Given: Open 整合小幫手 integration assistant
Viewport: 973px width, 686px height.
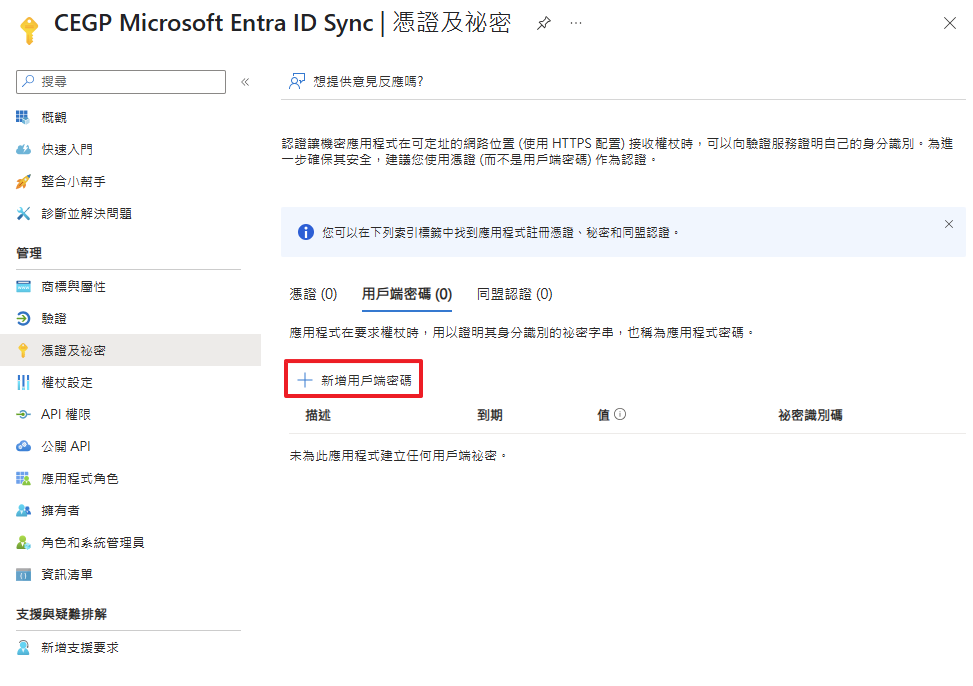Looking at the screenshot, I should pos(73,182).
